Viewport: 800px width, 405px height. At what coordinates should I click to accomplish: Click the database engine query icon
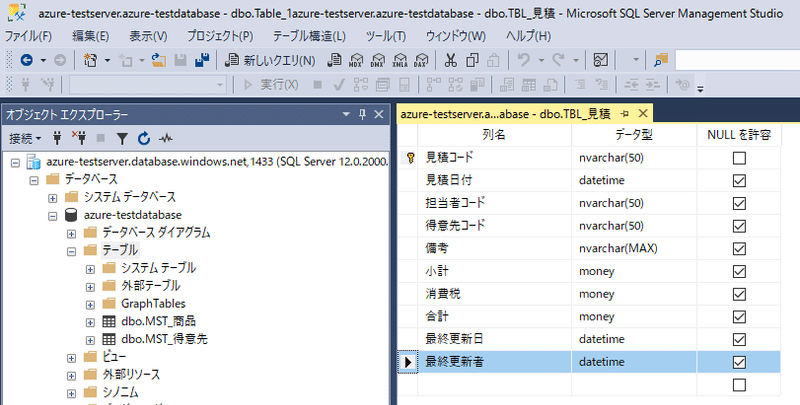(334, 60)
